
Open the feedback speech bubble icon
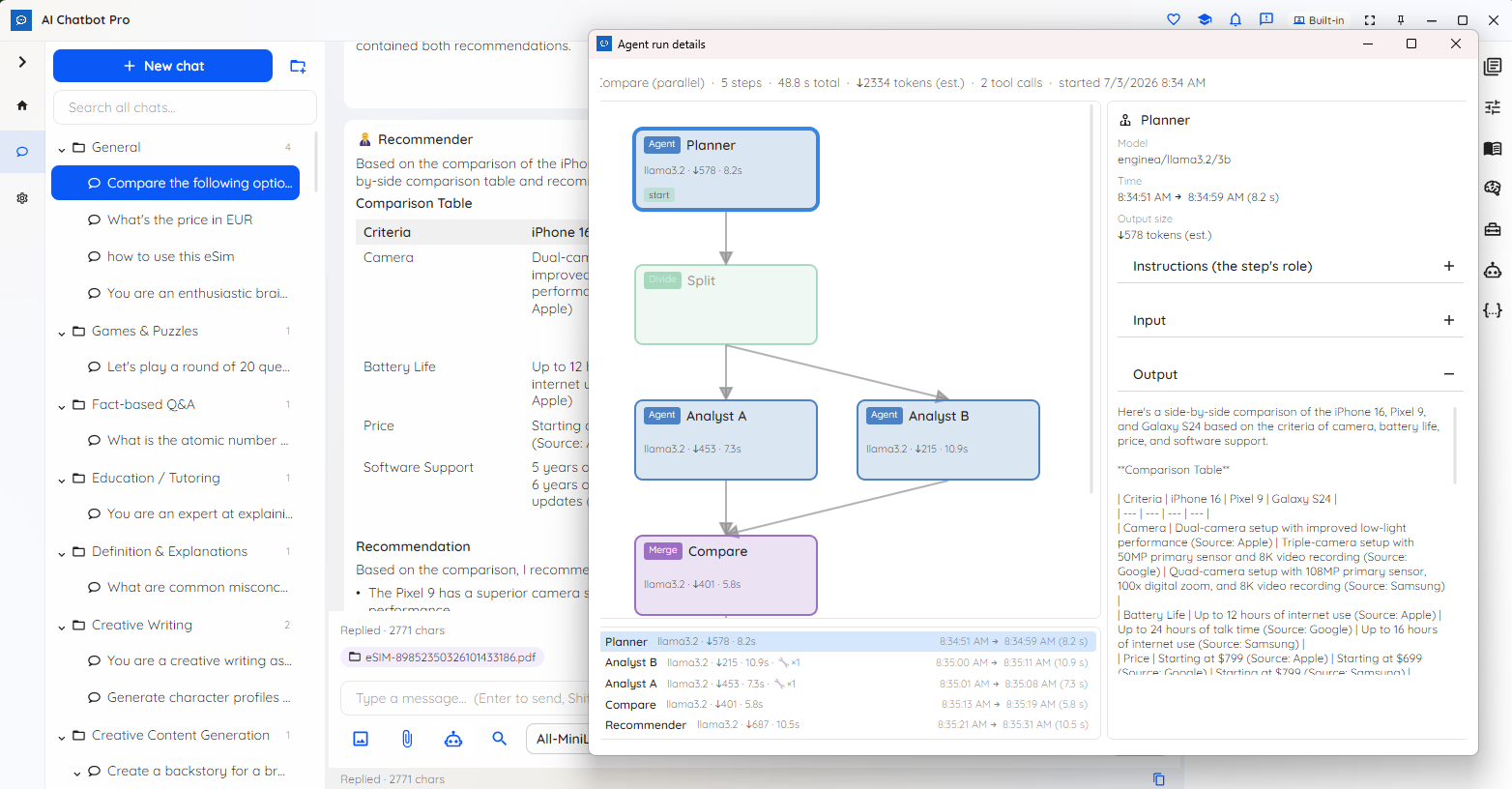pos(1266,19)
